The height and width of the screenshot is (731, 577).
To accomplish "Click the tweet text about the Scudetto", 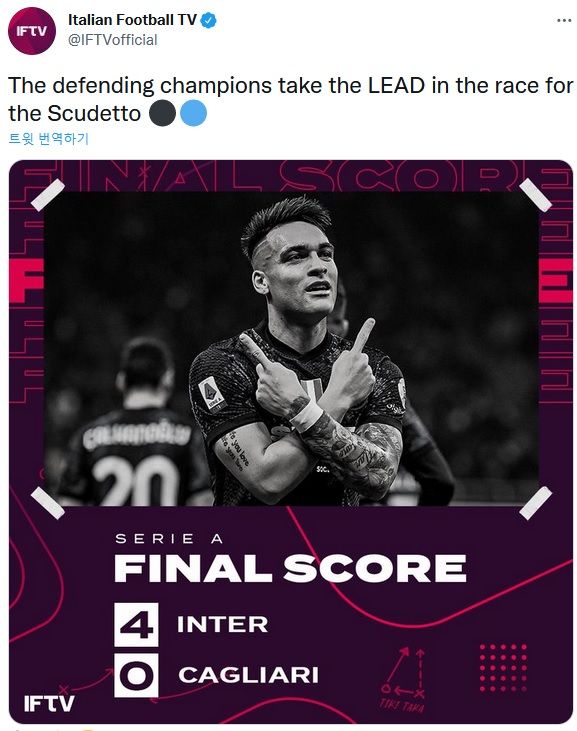I will point(290,99).
